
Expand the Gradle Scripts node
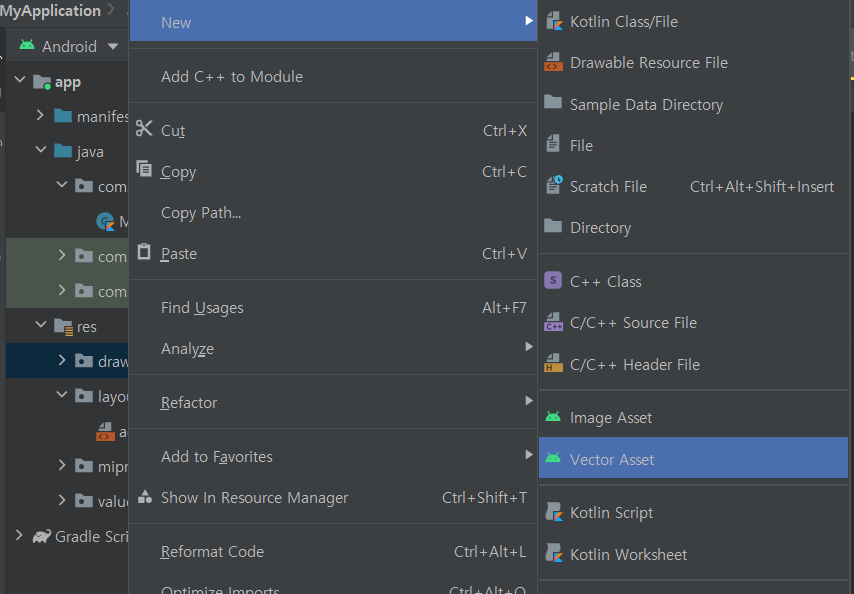[x=19, y=536]
